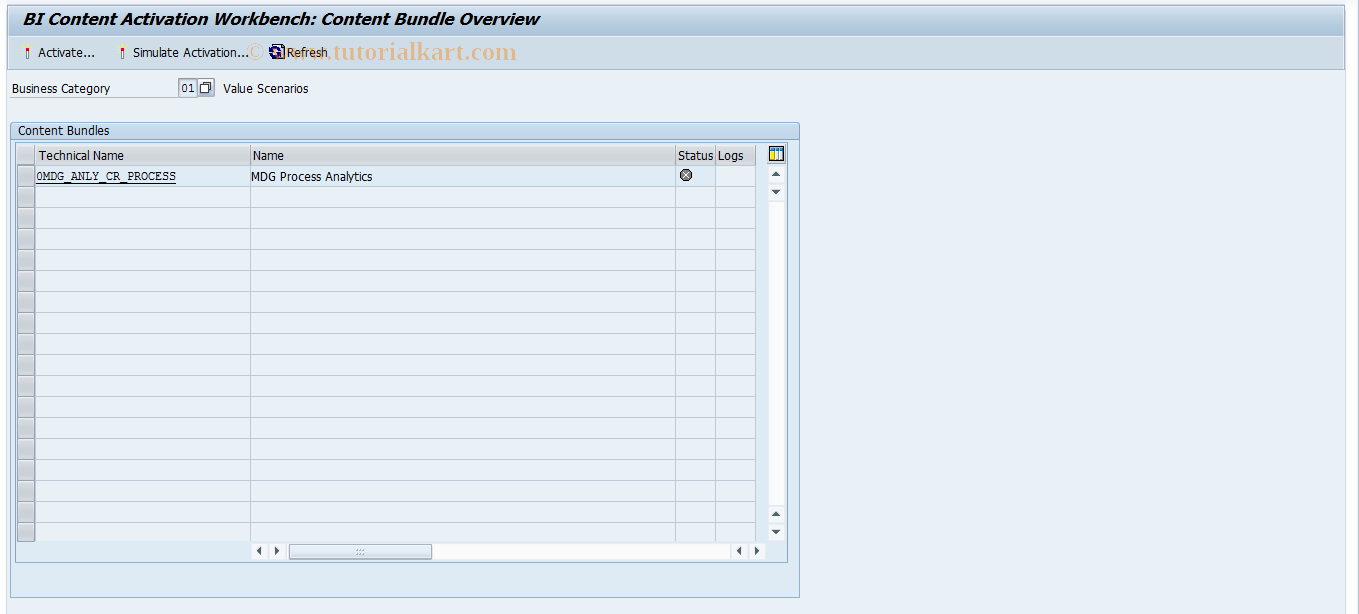Click Technical Name column header
1359x614 pixels.
pyautogui.click(x=142, y=155)
